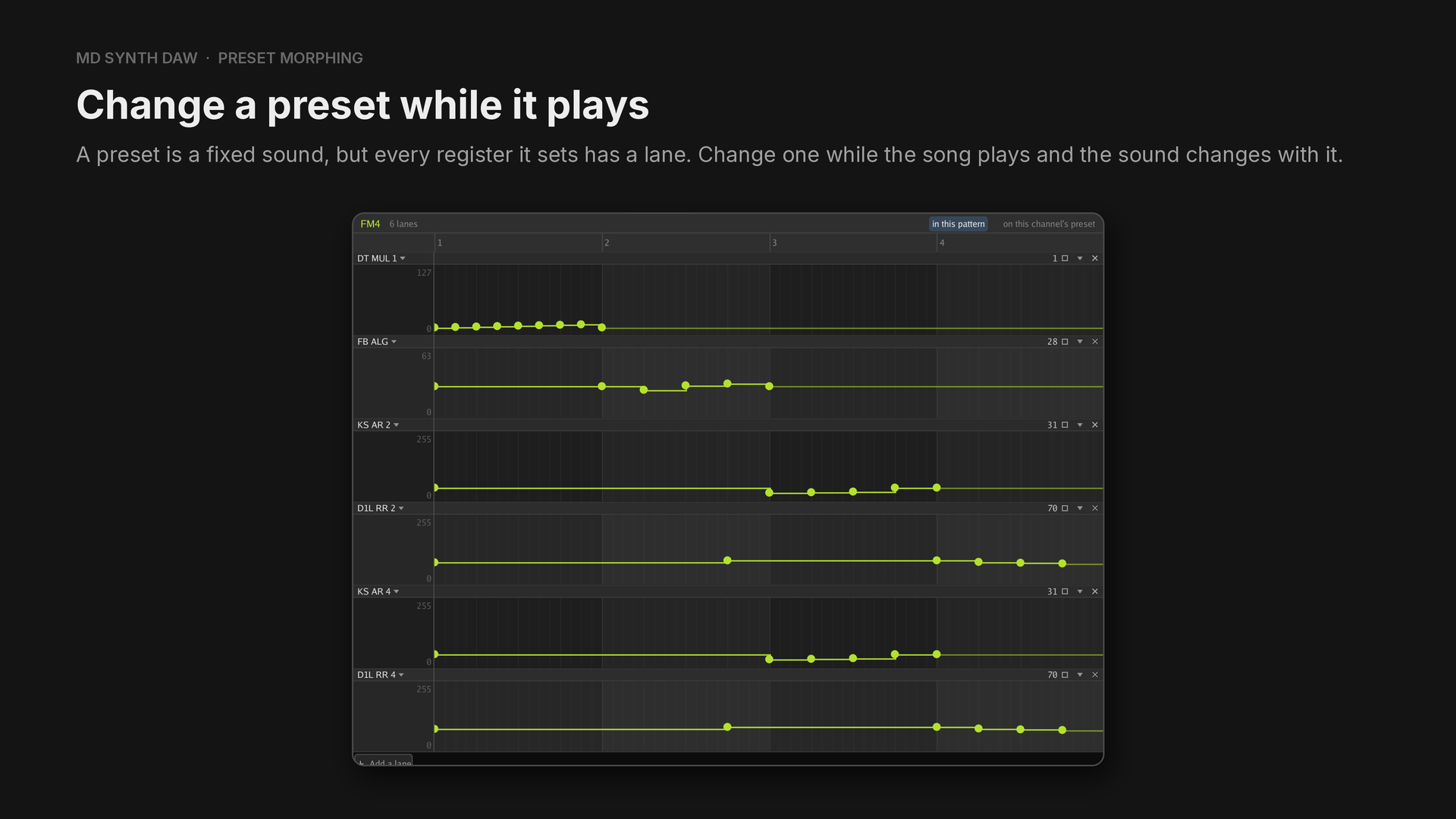Toggle the square box on DT MUL 1 lane
Screen dimensions: 1456x819
pyautogui.click(x=1065, y=259)
